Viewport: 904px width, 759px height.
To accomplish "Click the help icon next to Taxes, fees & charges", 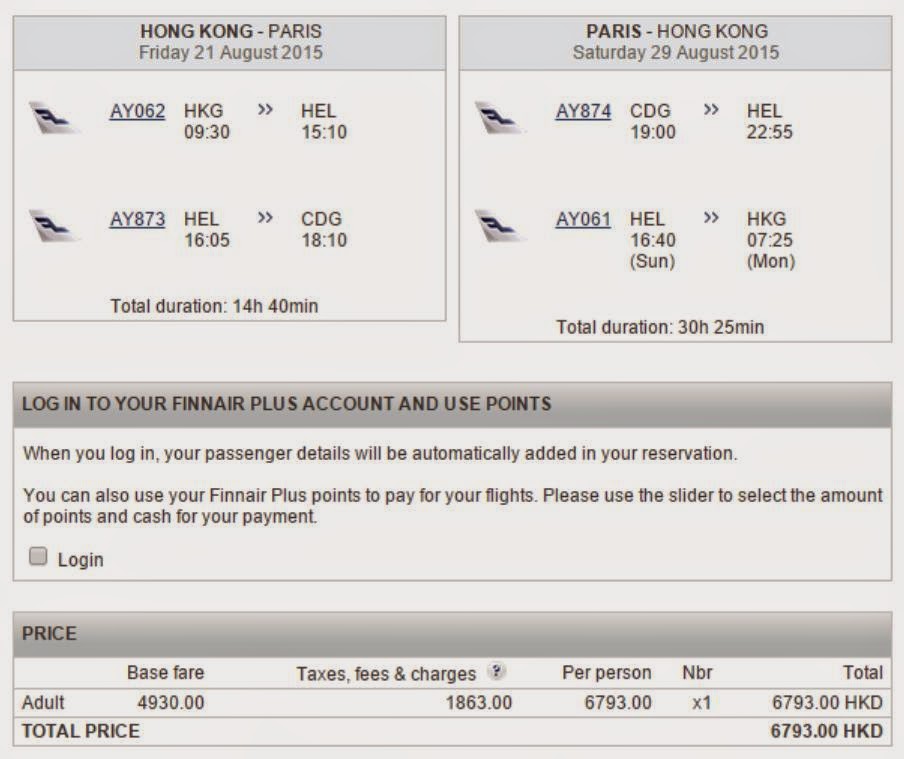I will 497,672.
